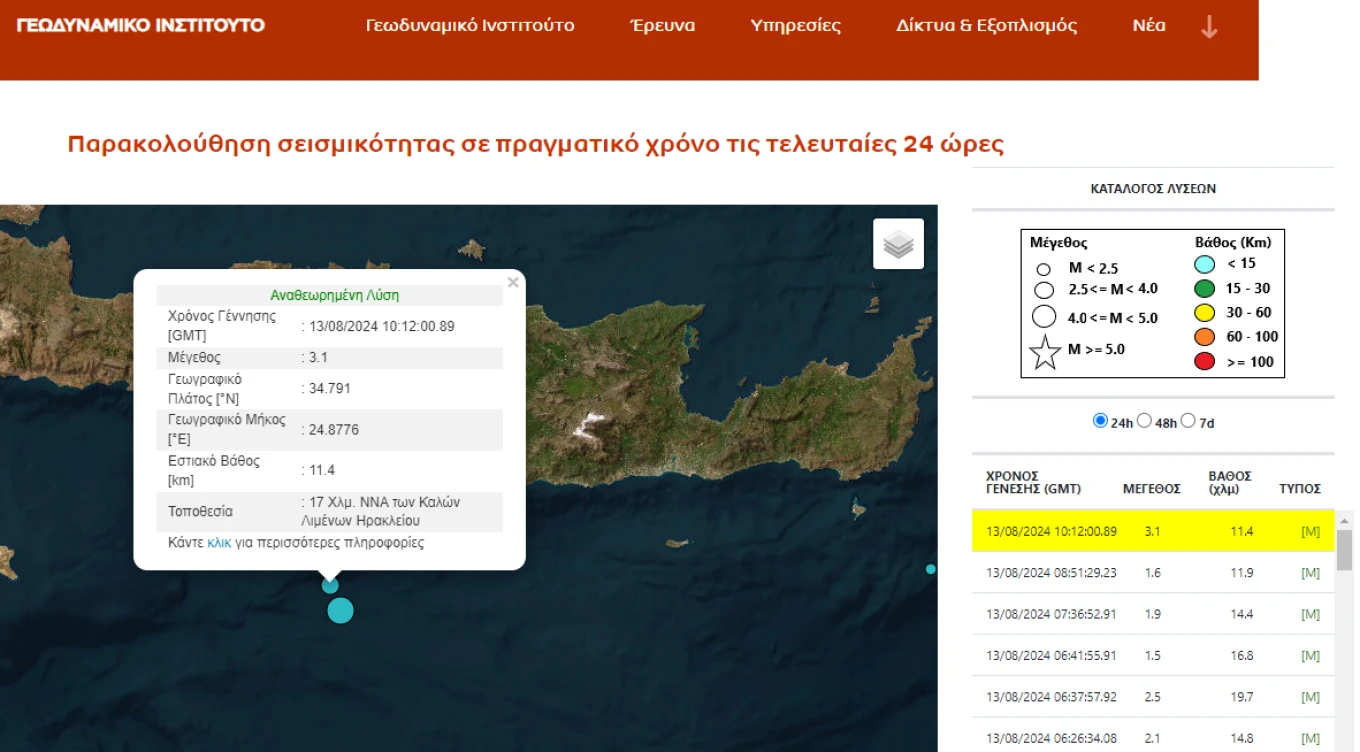Select the red >= 100 km depth circle

[x=1203, y=362]
